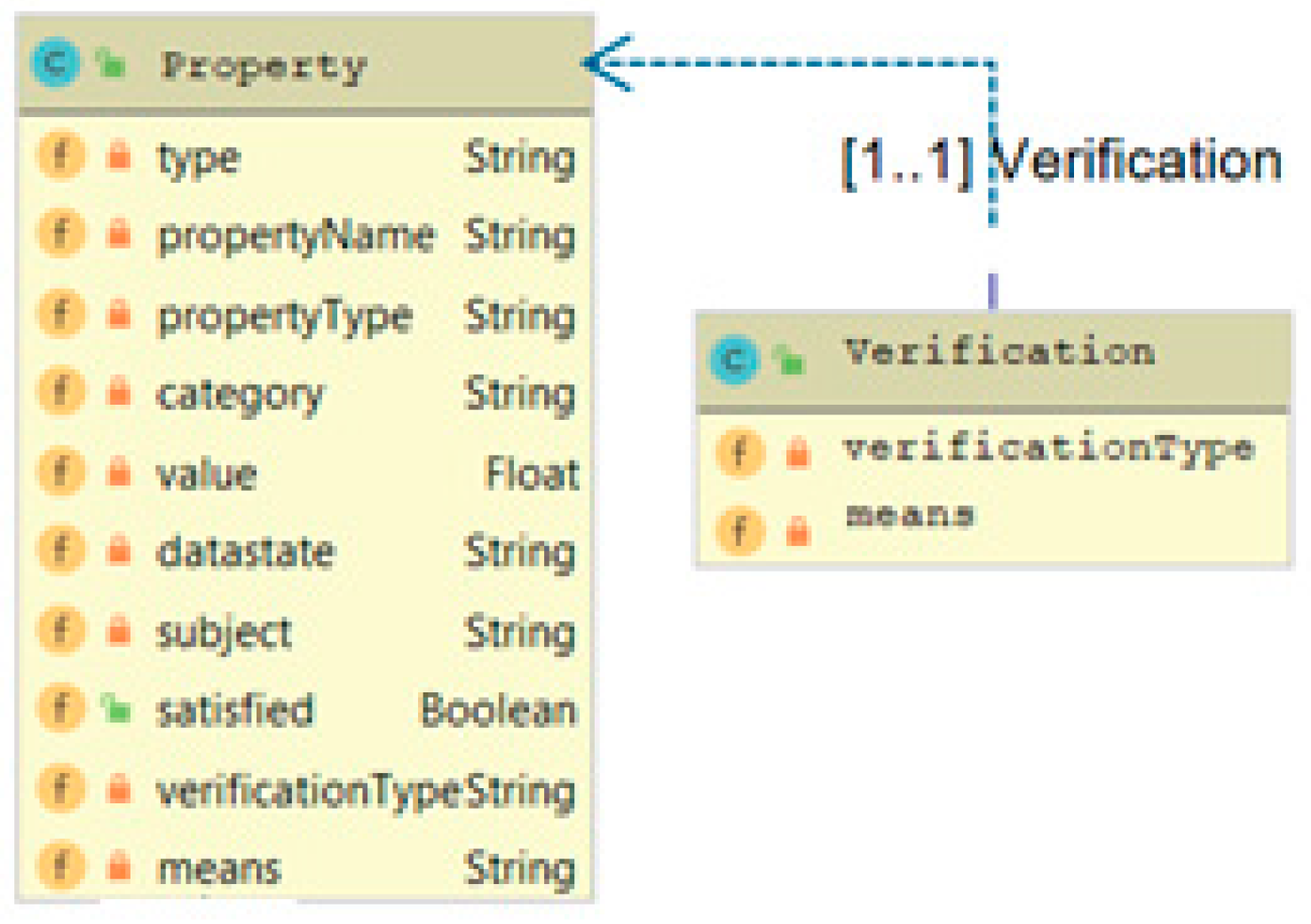1311x924 pixels.
Task: Click the lock icon beside propertyName
Action: (118, 234)
